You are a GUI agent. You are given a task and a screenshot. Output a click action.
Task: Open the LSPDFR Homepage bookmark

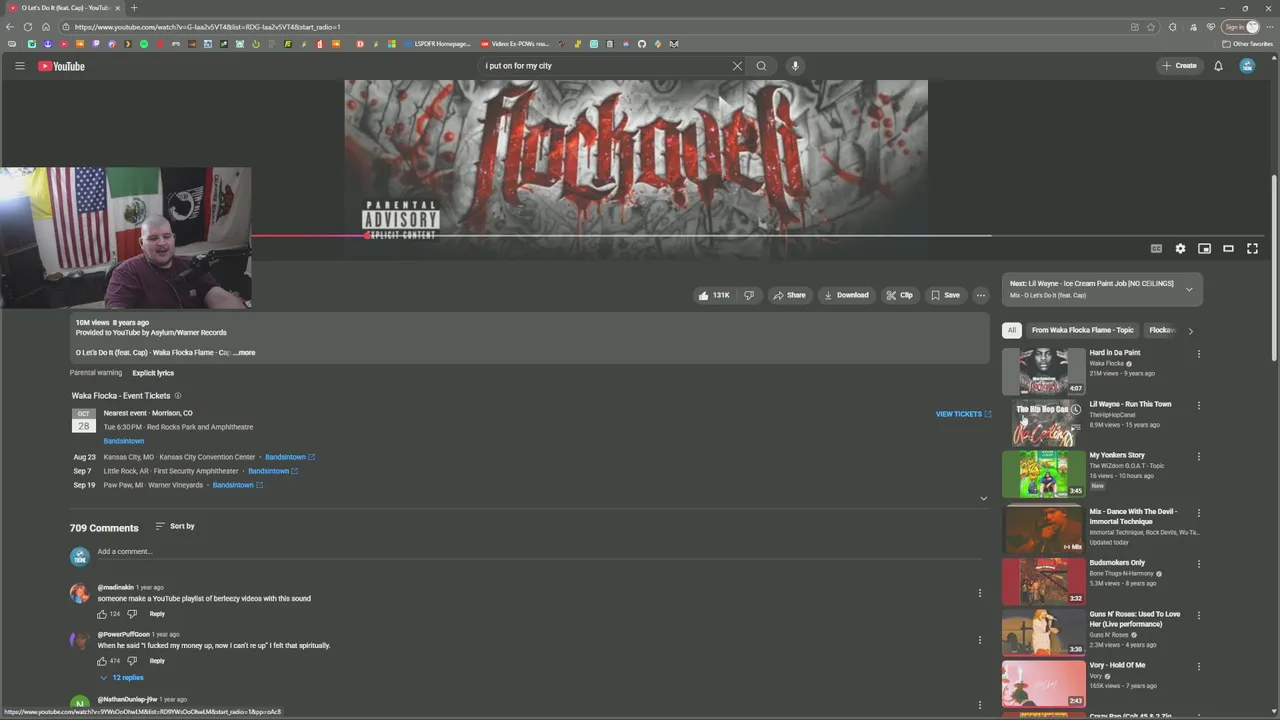(436, 44)
